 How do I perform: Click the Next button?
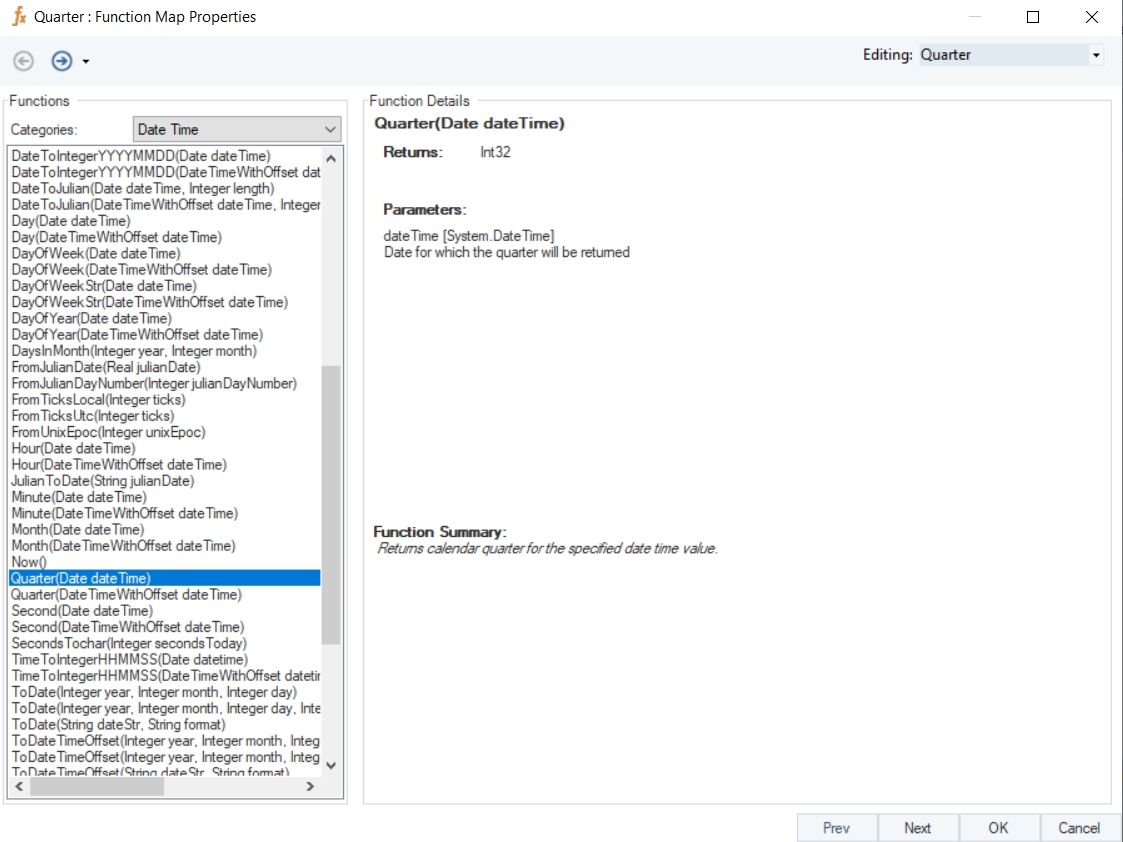917,828
